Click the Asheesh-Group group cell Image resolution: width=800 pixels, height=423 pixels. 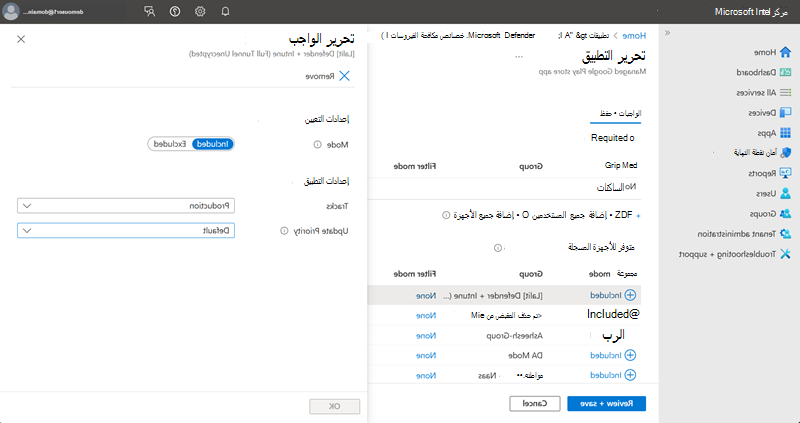tap(514, 336)
